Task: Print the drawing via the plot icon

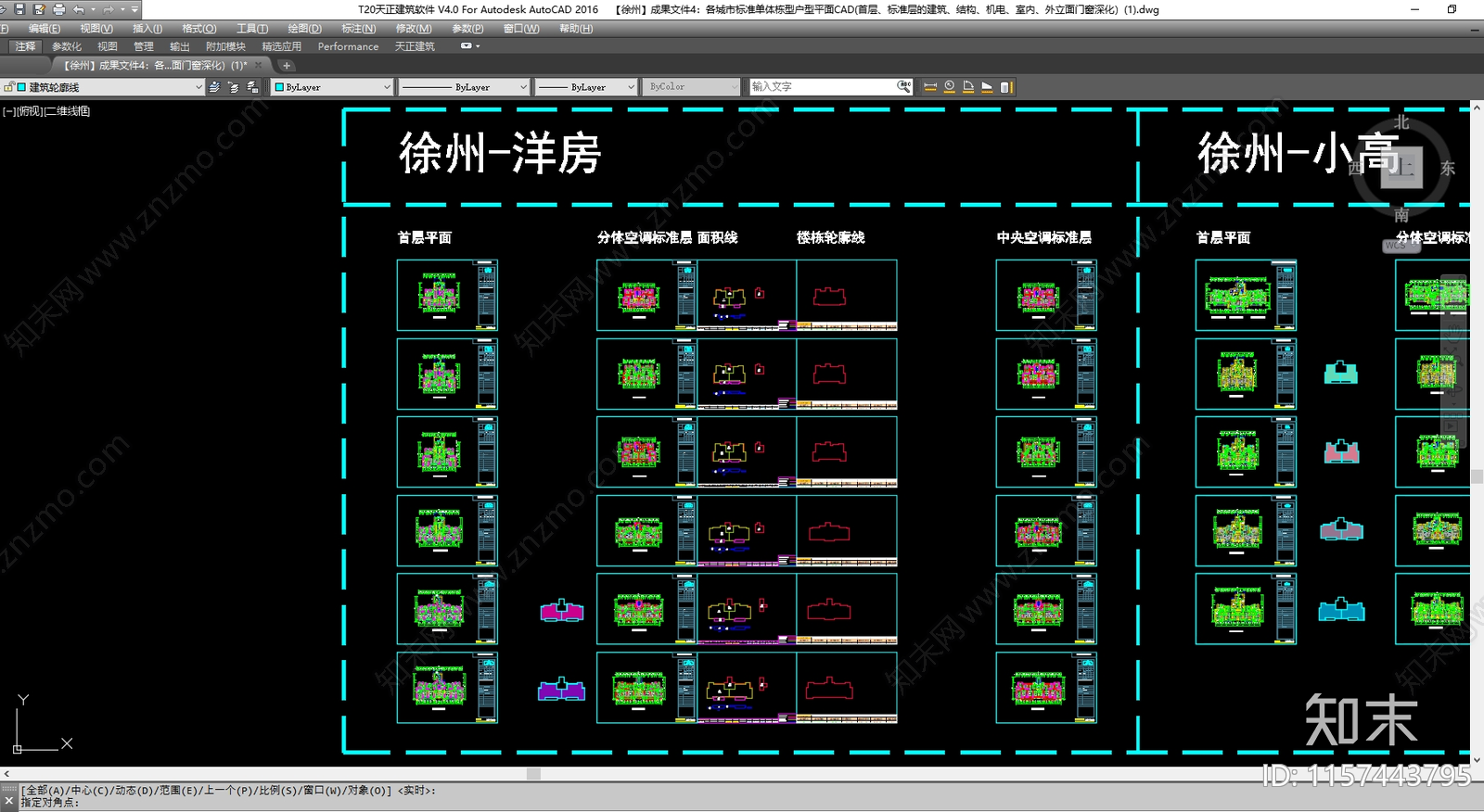Action: pyautogui.click(x=59, y=9)
